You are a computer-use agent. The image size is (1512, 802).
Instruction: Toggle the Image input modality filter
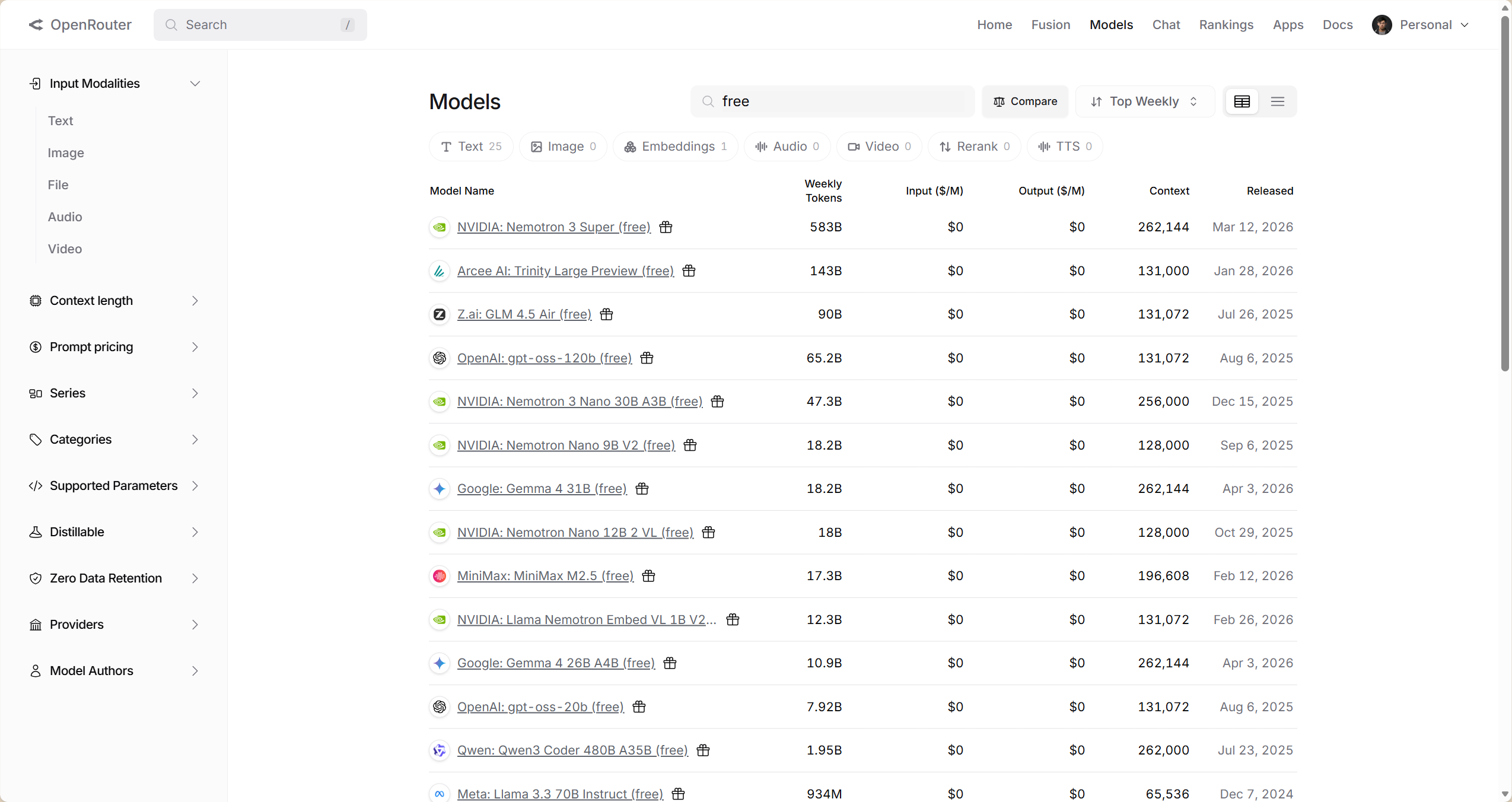coord(66,153)
